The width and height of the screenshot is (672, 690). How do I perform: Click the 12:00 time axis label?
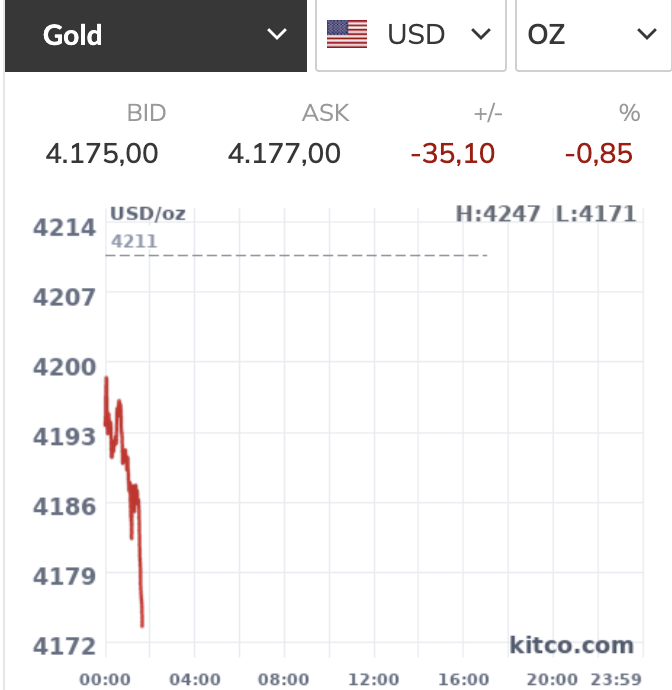click(x=374, y=679)
